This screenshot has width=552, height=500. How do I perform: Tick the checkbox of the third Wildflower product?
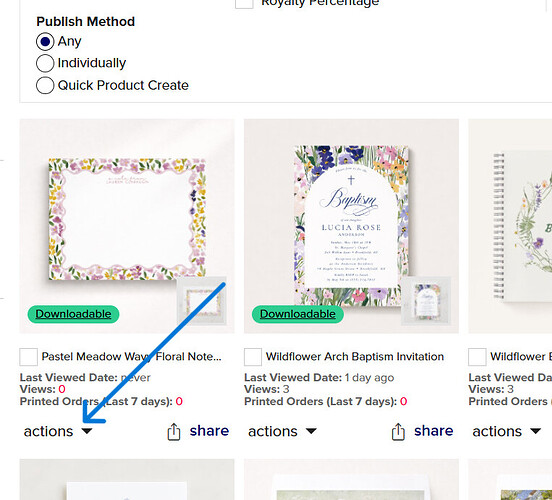click(x=477, y=357)
